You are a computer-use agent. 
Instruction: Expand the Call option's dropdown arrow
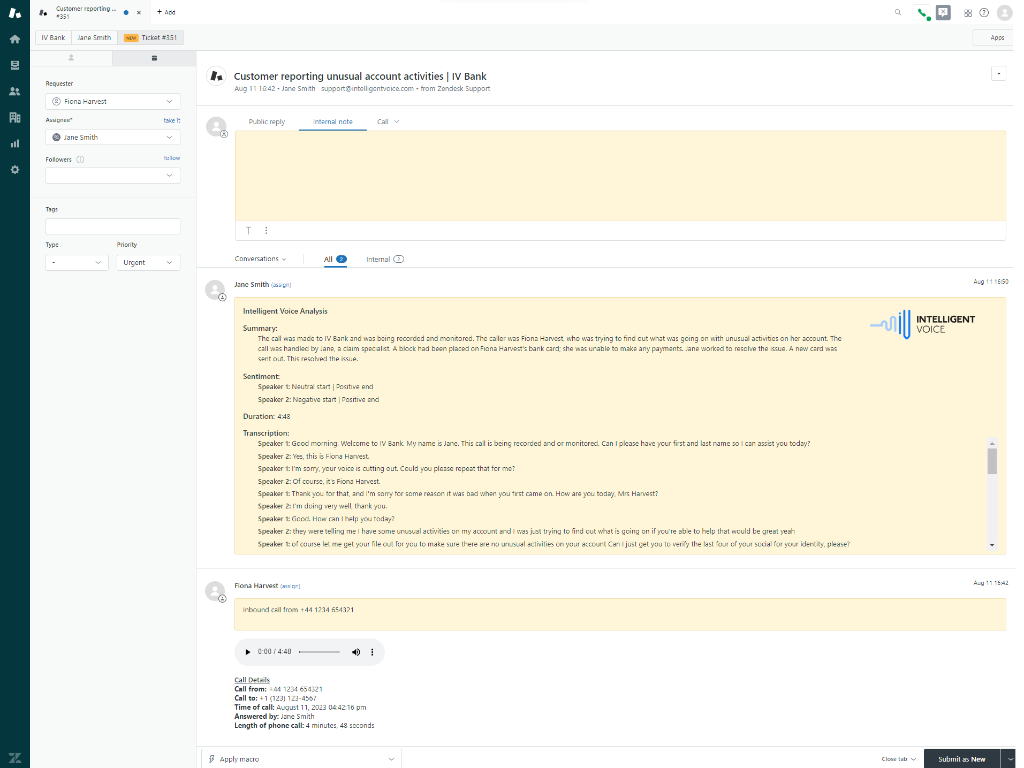click(x=398, y=121)
